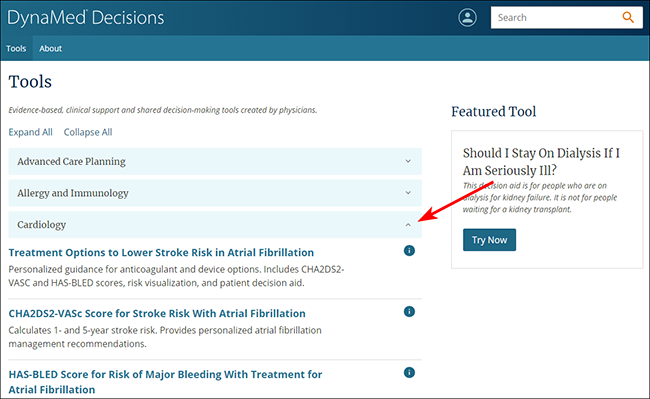This screenshot has width=650, height=399.
Task: Collapse the Cardiology section chevron
Action: pos(408,225)
